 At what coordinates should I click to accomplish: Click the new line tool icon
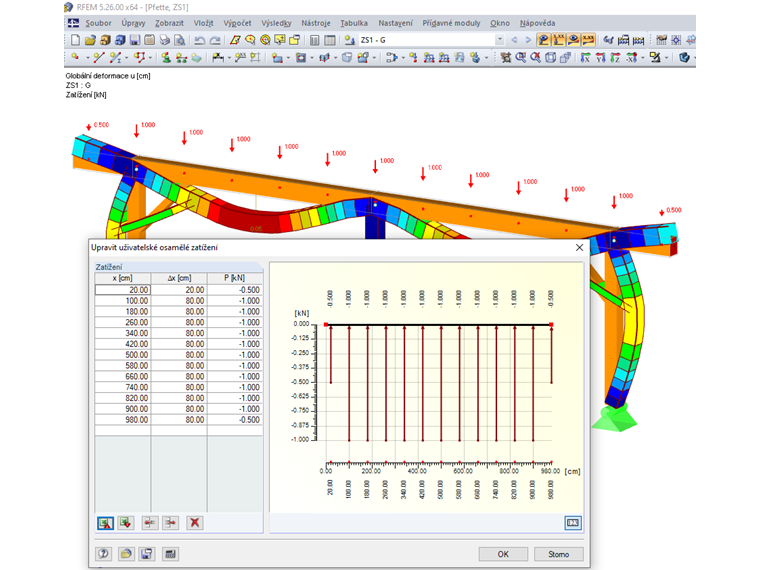tap(99, 58)
